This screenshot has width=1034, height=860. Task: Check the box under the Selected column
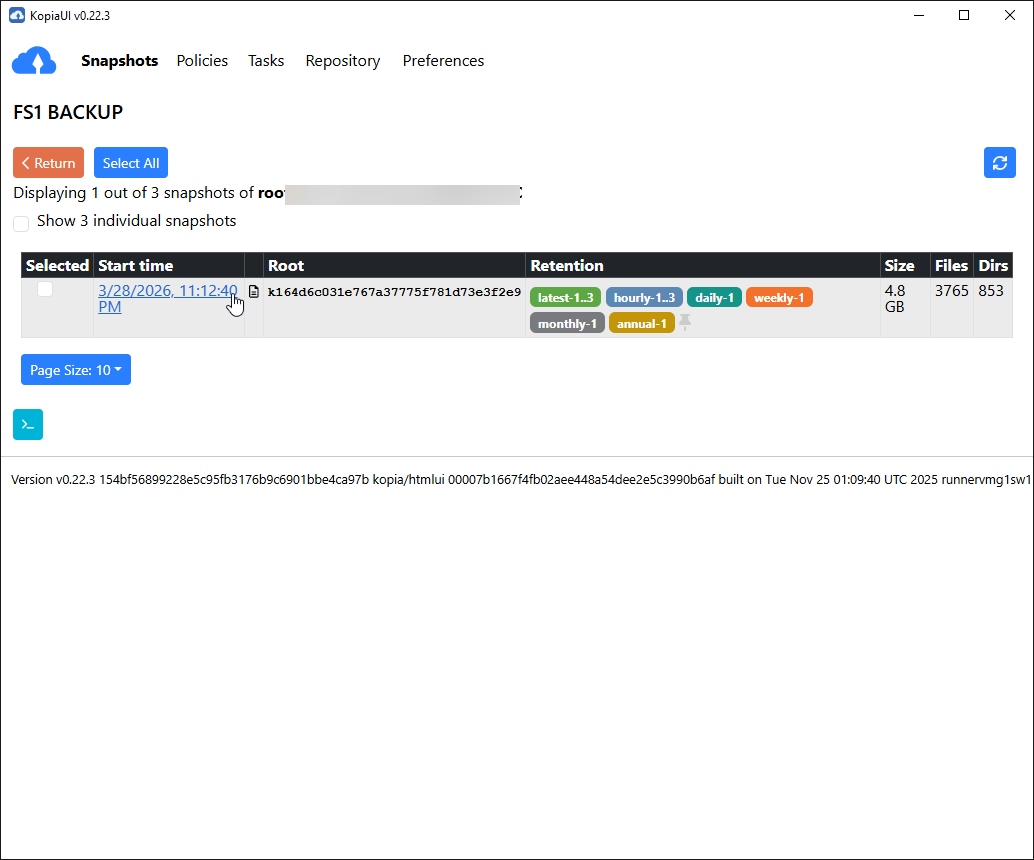44,288
